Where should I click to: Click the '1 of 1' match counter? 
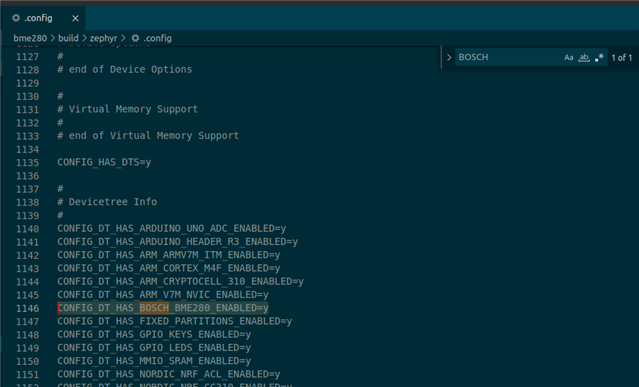coord(621,57)
